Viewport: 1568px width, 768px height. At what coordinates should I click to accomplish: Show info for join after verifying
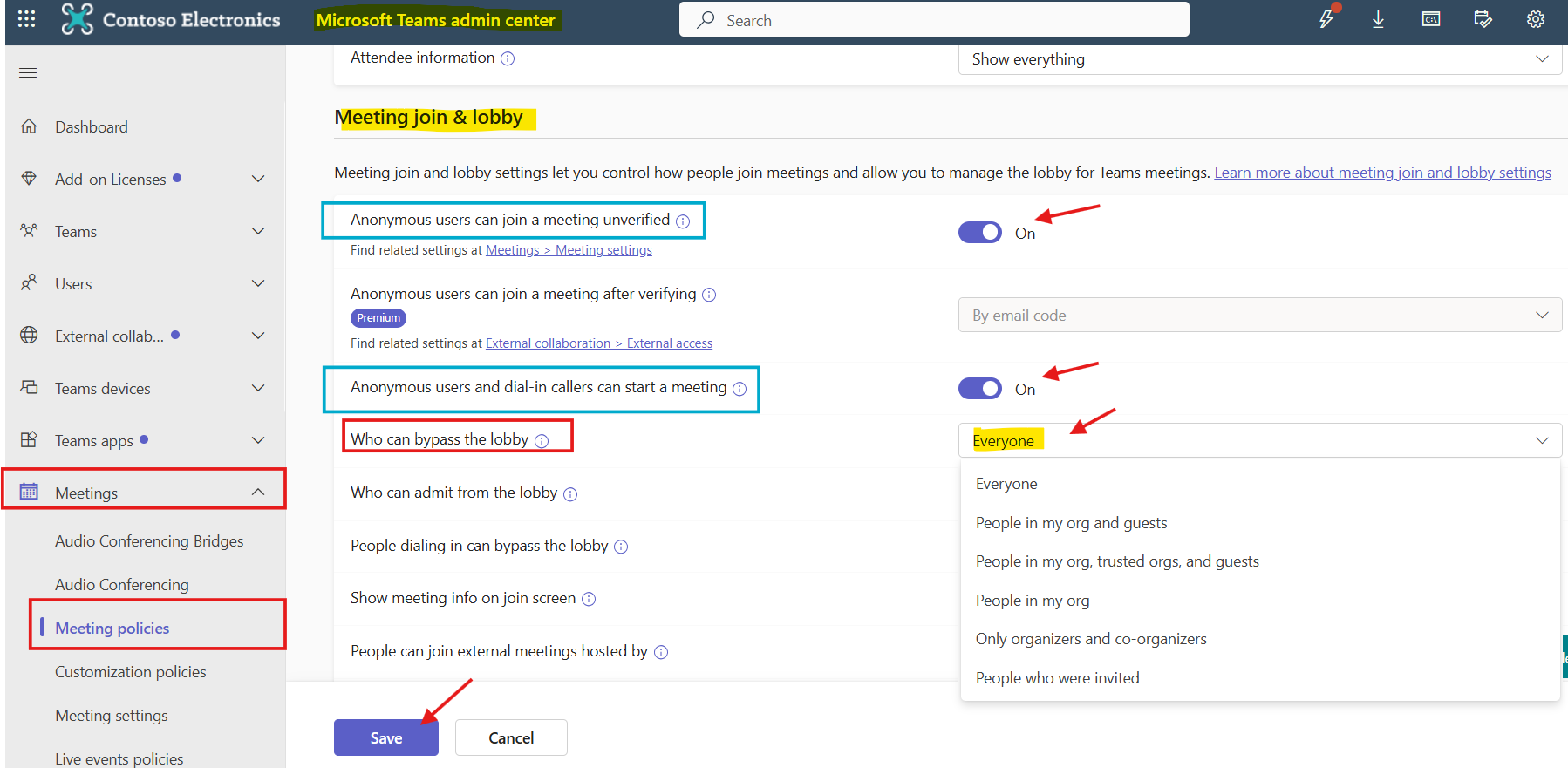(709, 296)
